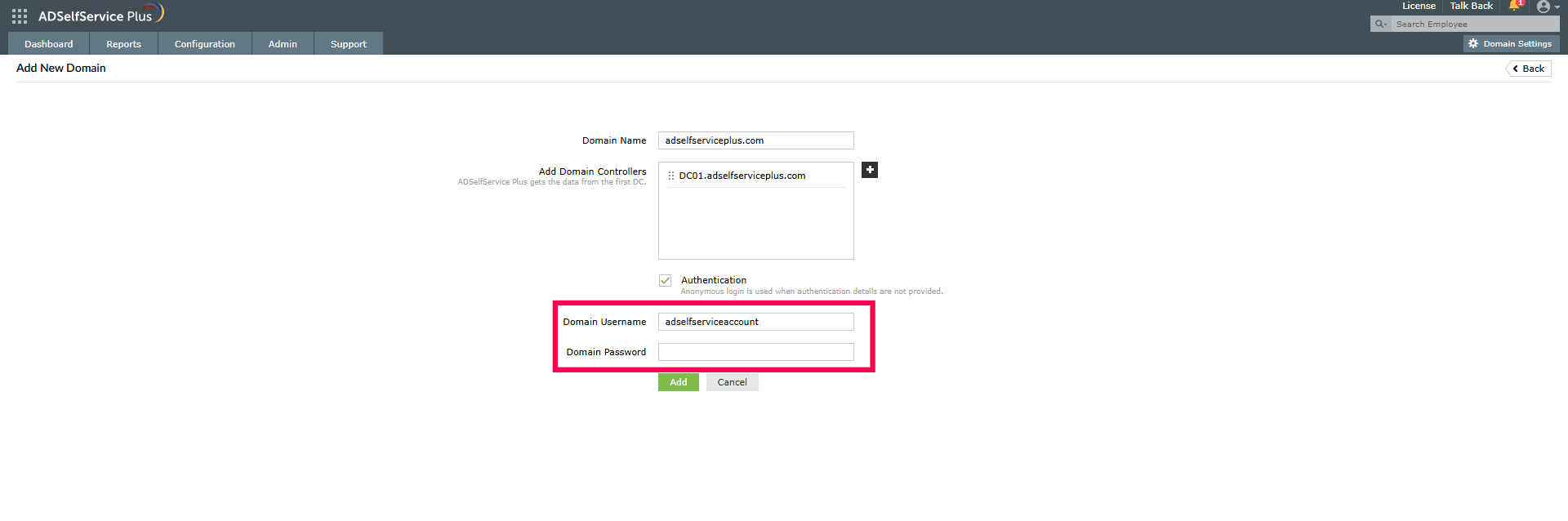Image resolution: width=1568 pixels, height=521 pixels.
Task: Open the Talk Back link
Action: (1471, 6)
